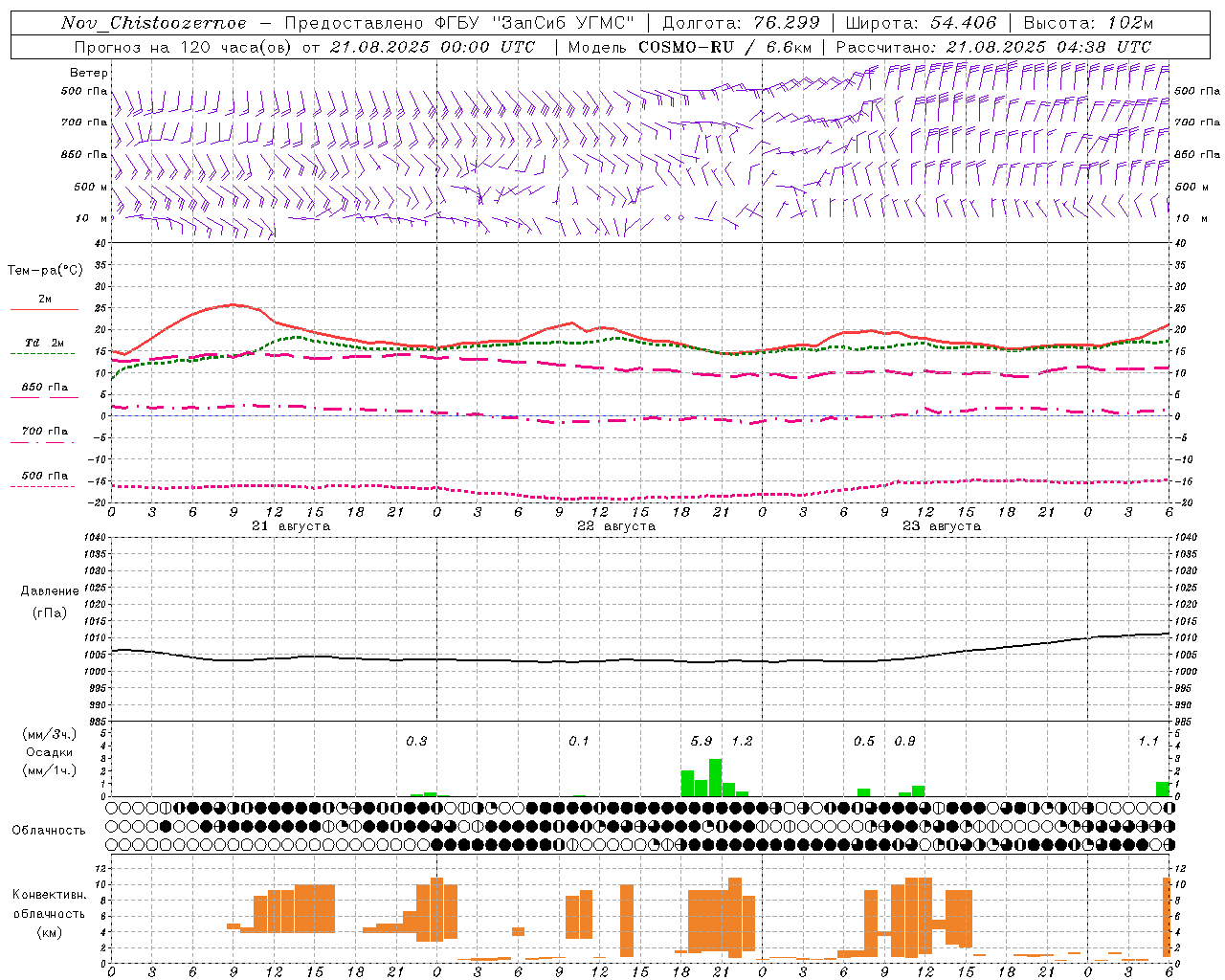1225x980 pixels.
Task: Click the elevation field 'Высота: 102м'
Action: 1088,23
